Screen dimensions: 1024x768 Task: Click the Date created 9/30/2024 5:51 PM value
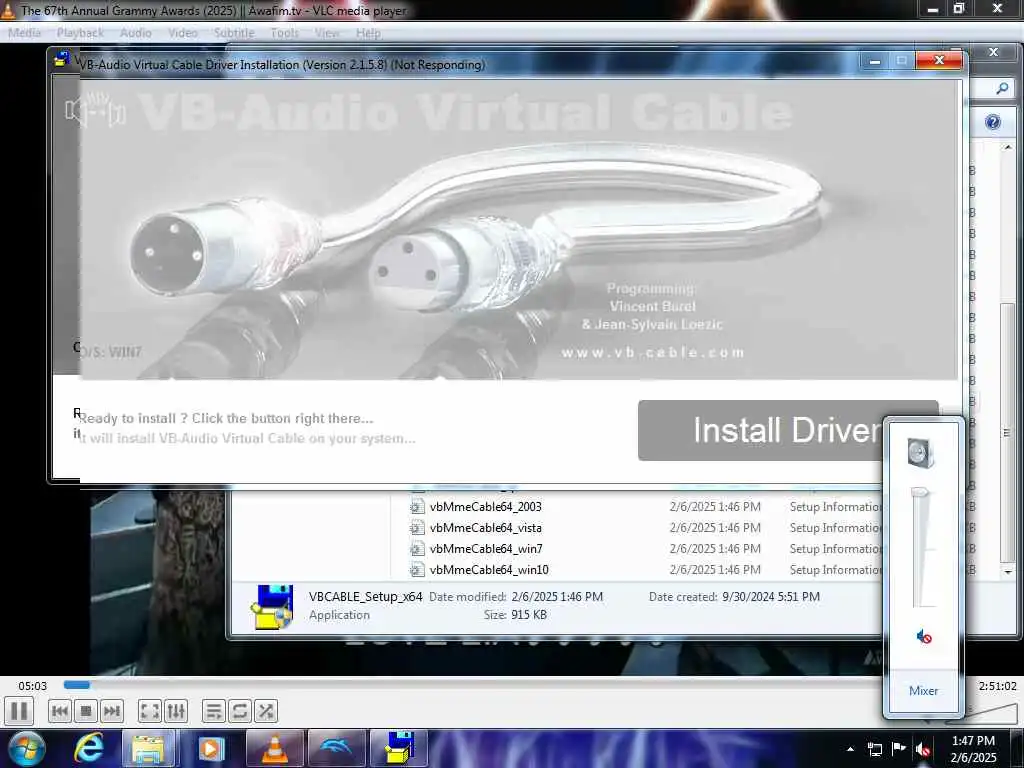771,597
